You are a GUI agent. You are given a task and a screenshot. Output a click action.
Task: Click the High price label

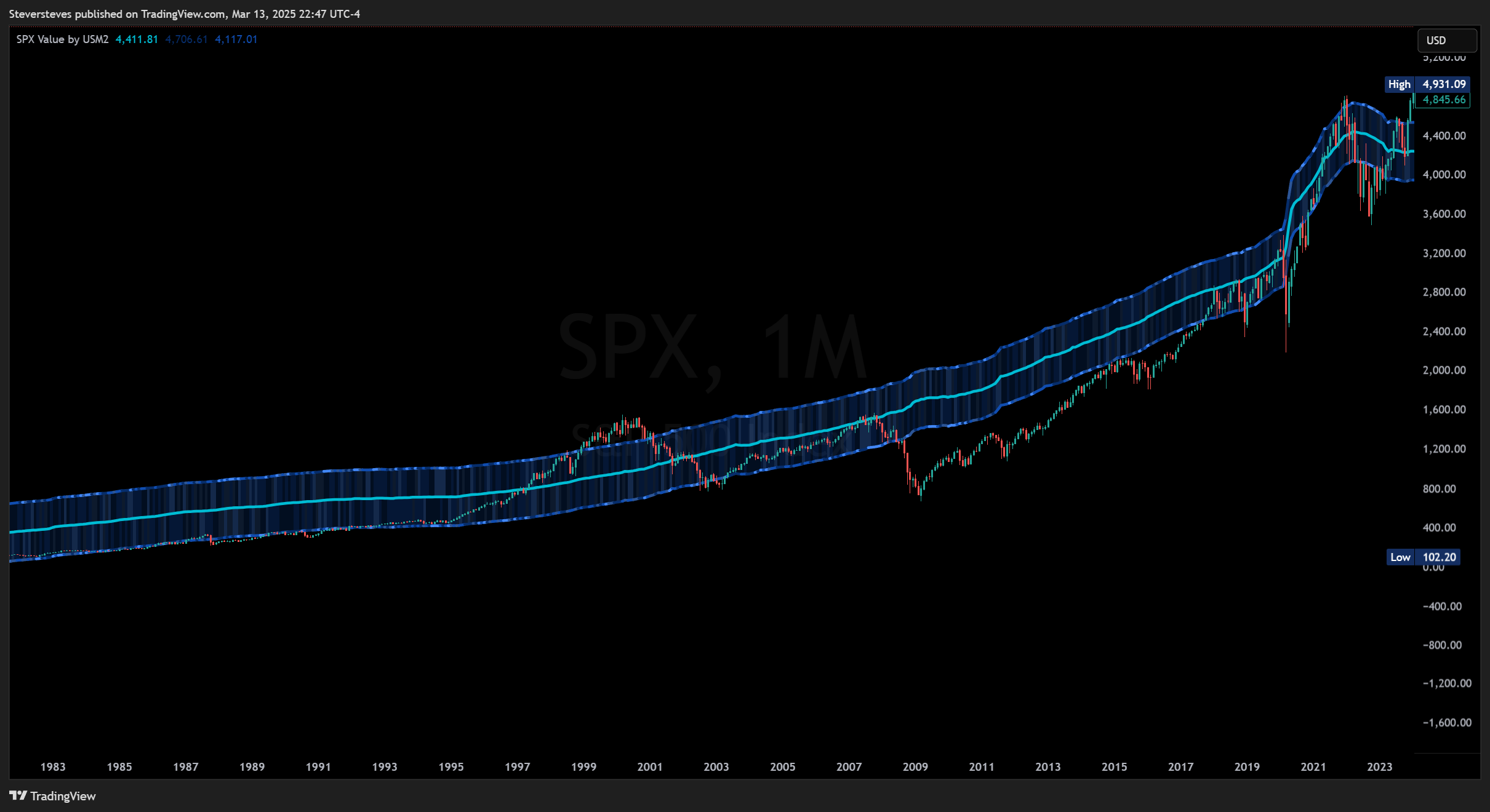pyautogui.click(x=1399, y=84)
